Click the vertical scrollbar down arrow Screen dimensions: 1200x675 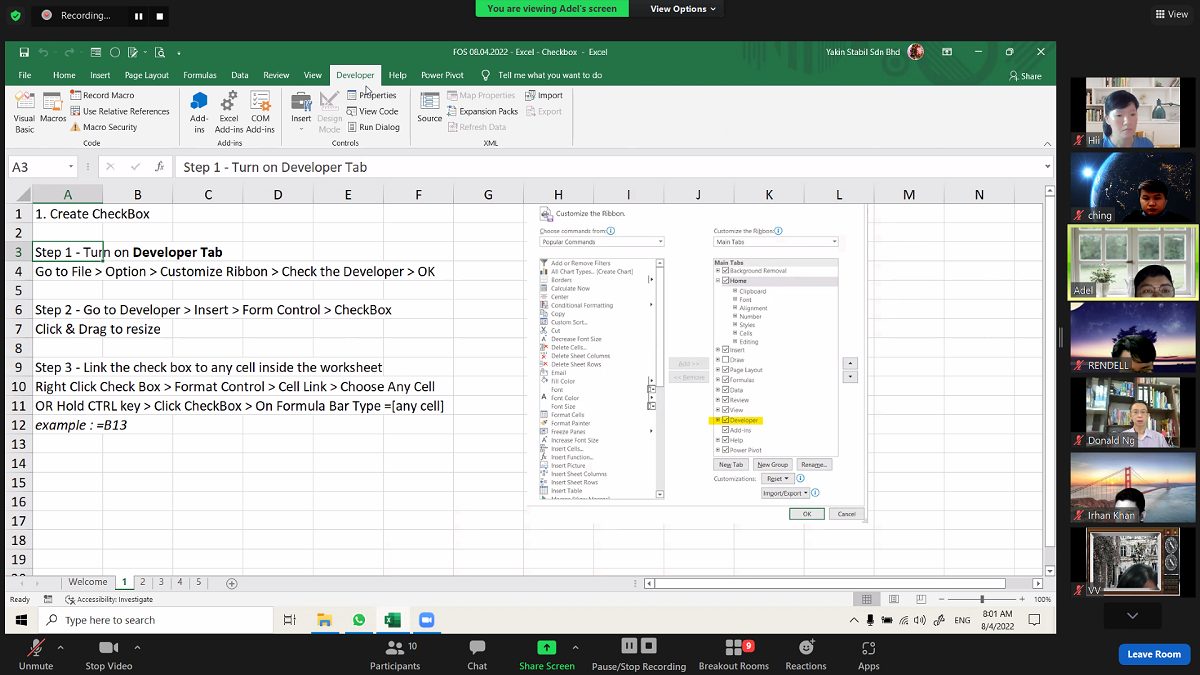[x=1049, y=572]
